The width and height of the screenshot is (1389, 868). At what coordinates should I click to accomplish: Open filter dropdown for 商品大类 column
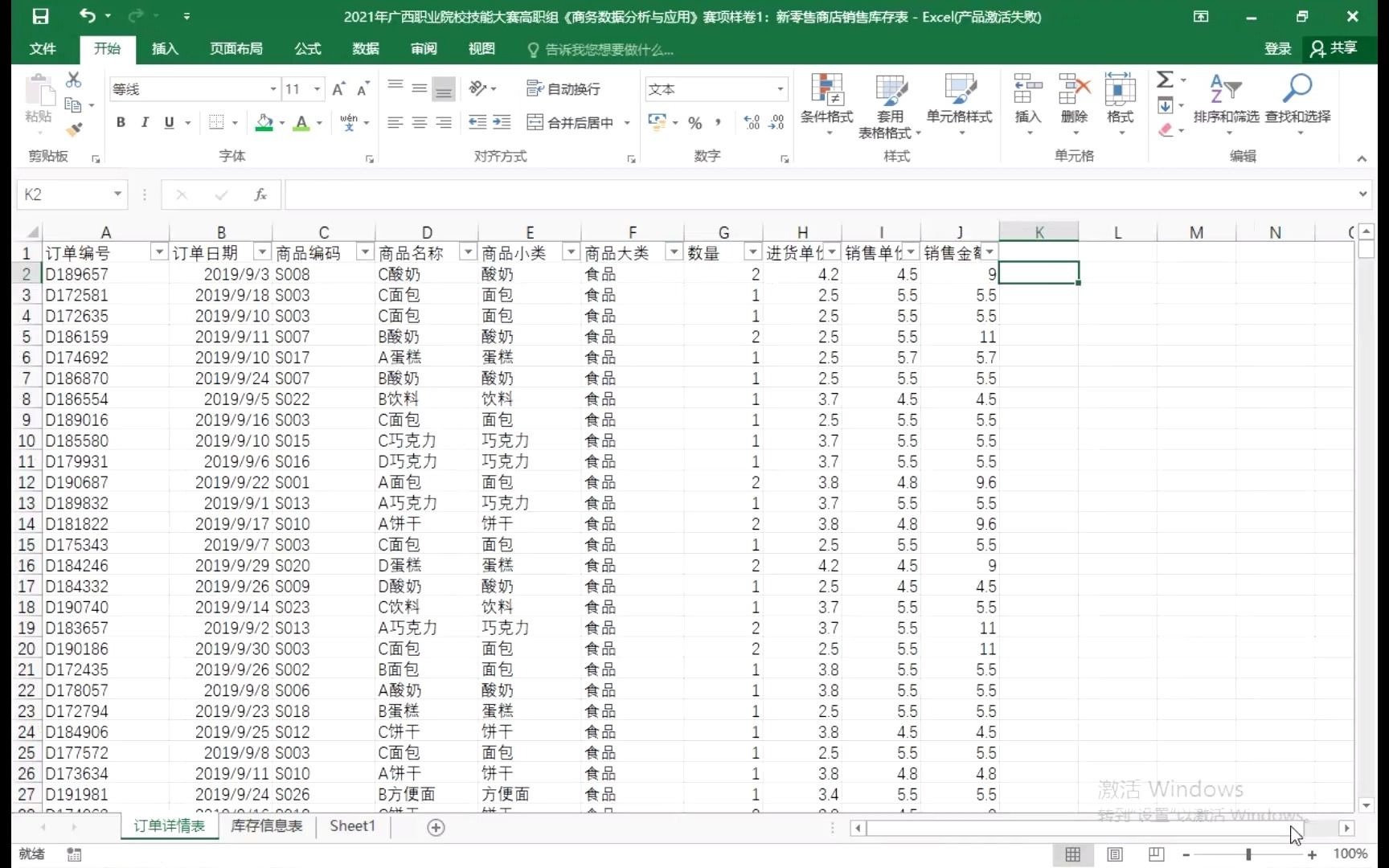674,252
